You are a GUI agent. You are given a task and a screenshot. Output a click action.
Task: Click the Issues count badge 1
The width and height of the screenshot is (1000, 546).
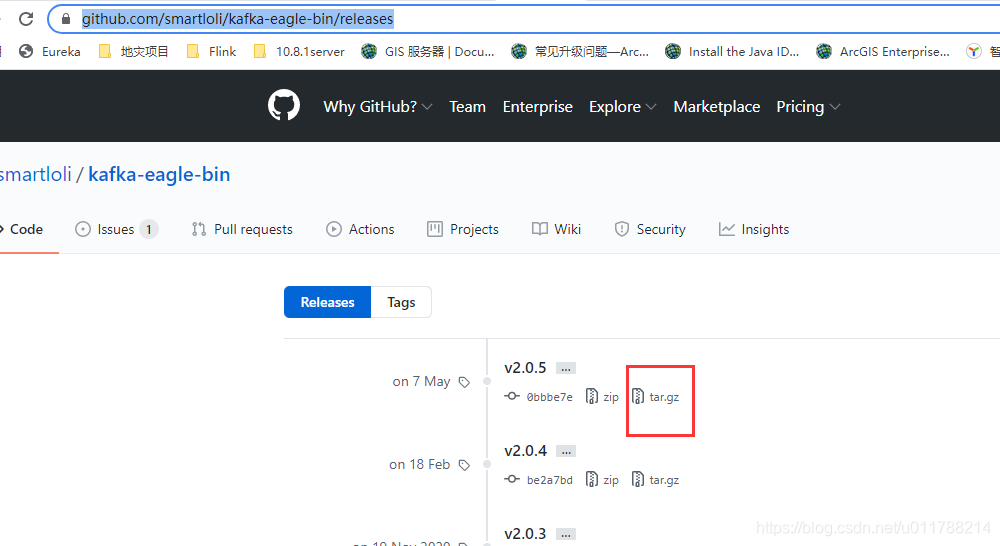click(149, 229)
